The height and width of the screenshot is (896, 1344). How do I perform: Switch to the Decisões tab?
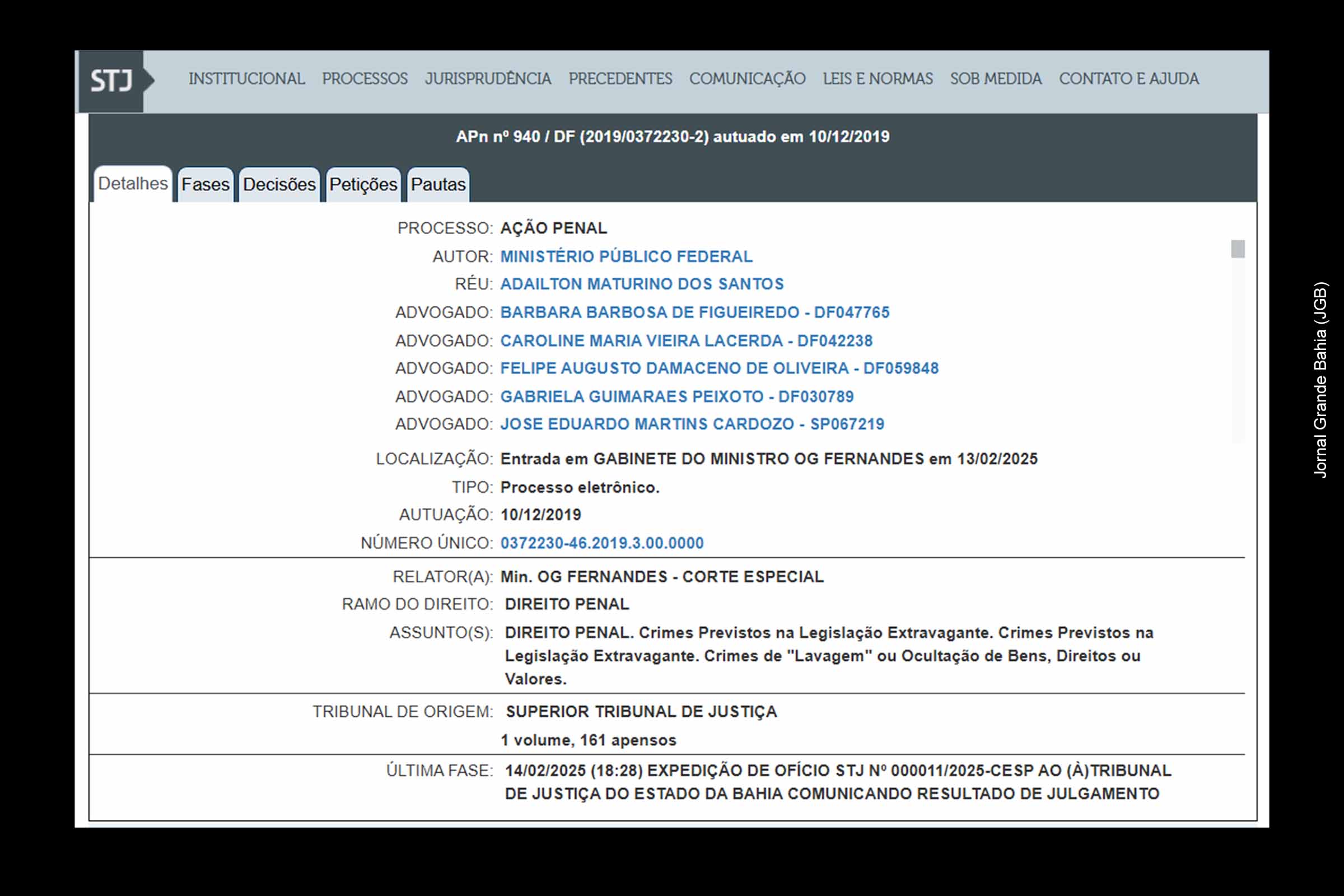coord(279,185)
